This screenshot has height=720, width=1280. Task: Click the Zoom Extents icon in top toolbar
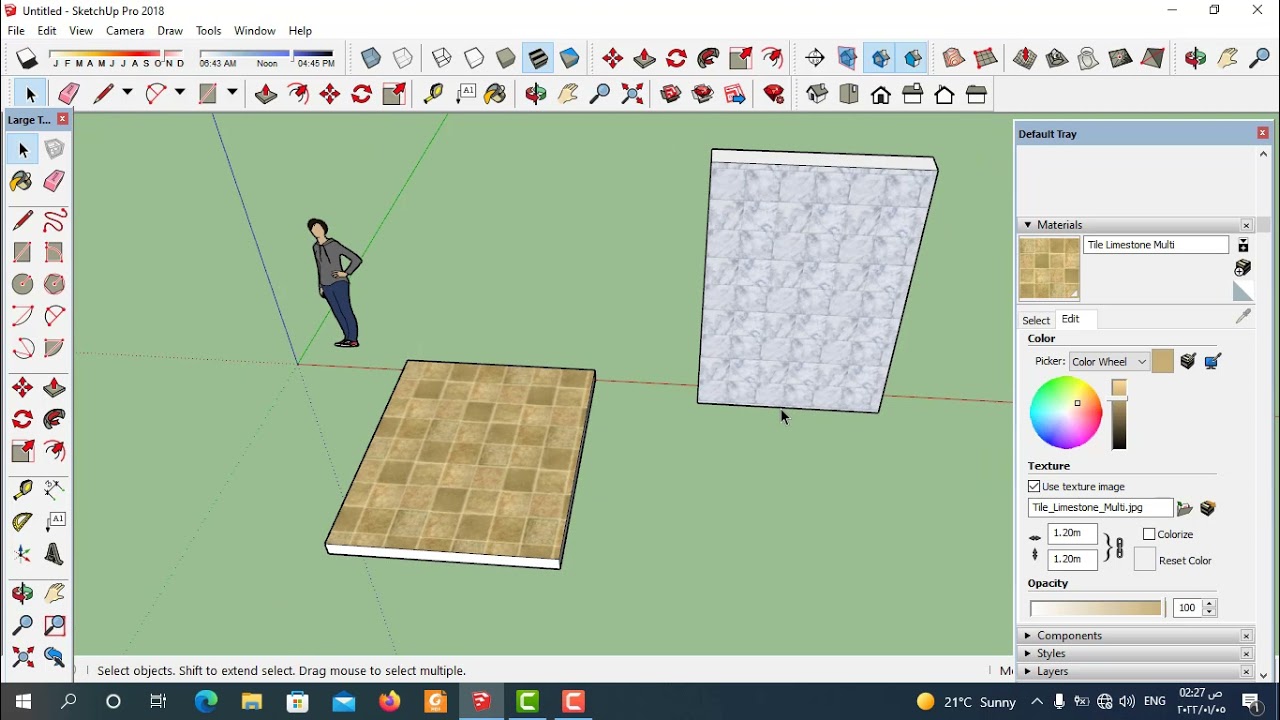[632, 94]
